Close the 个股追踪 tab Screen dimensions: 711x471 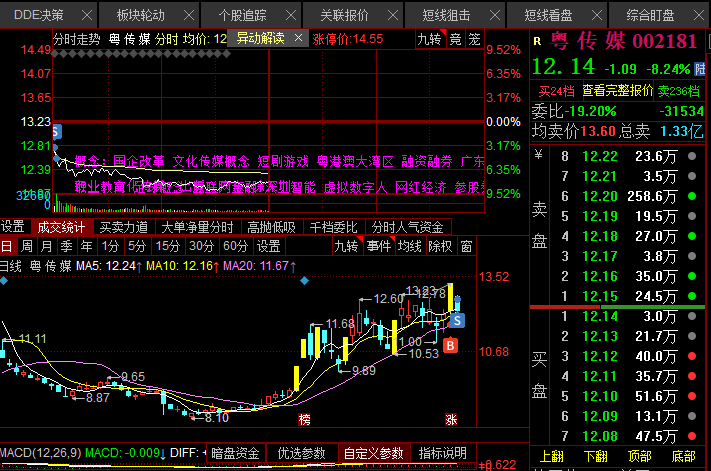tap(291, 15)
